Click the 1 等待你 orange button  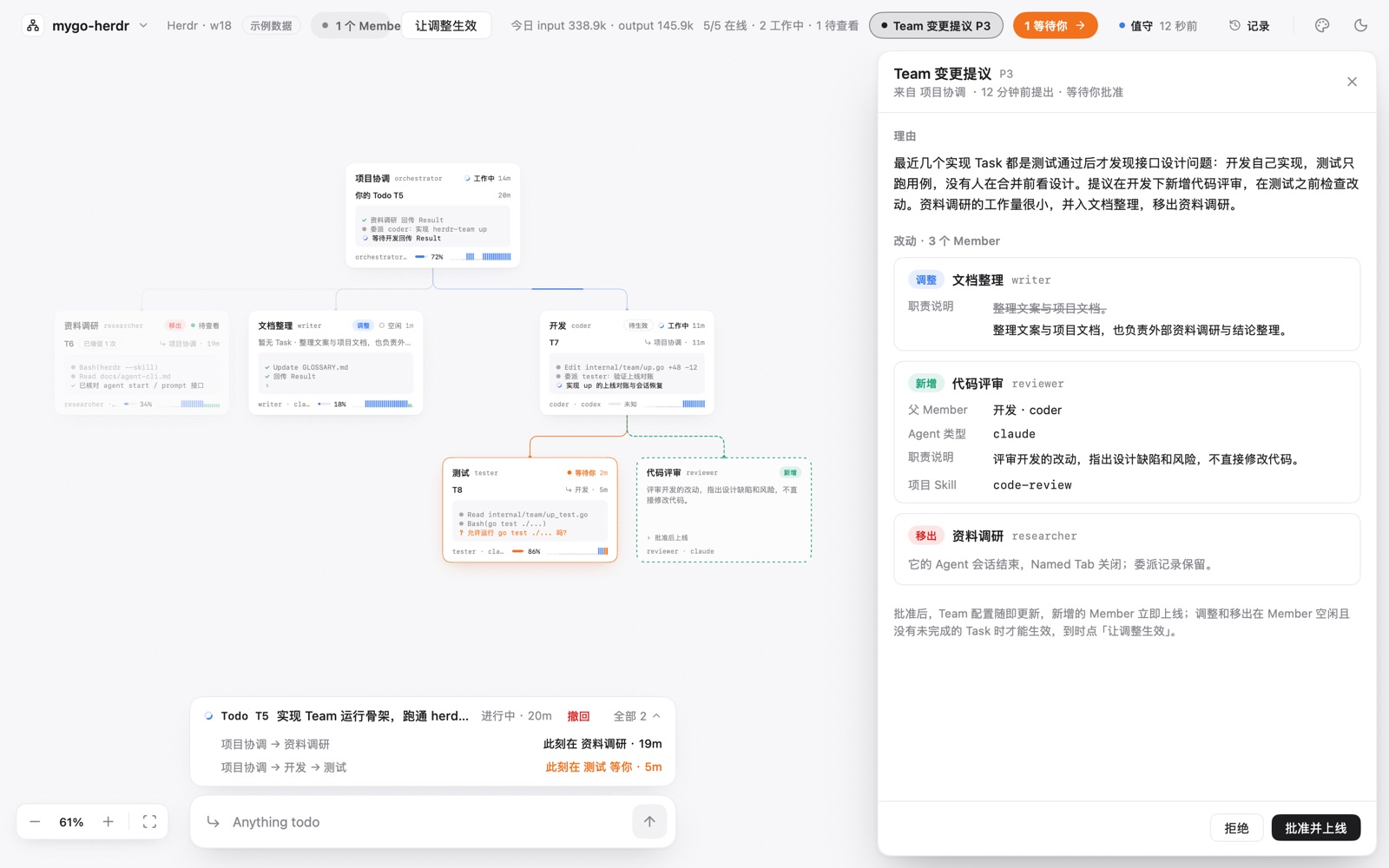coord(1055,26)
